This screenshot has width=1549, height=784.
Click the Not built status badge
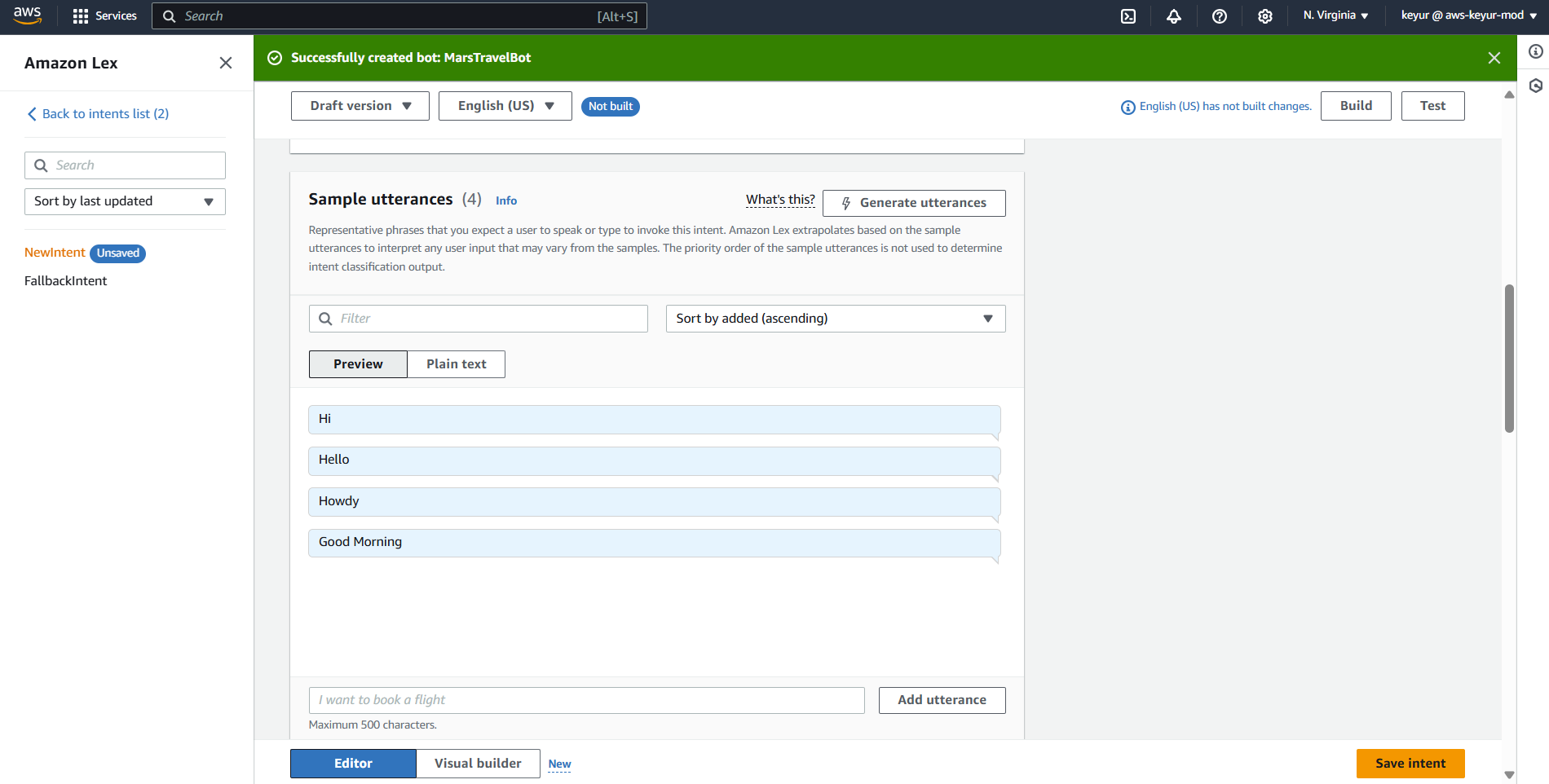point(611,107)
